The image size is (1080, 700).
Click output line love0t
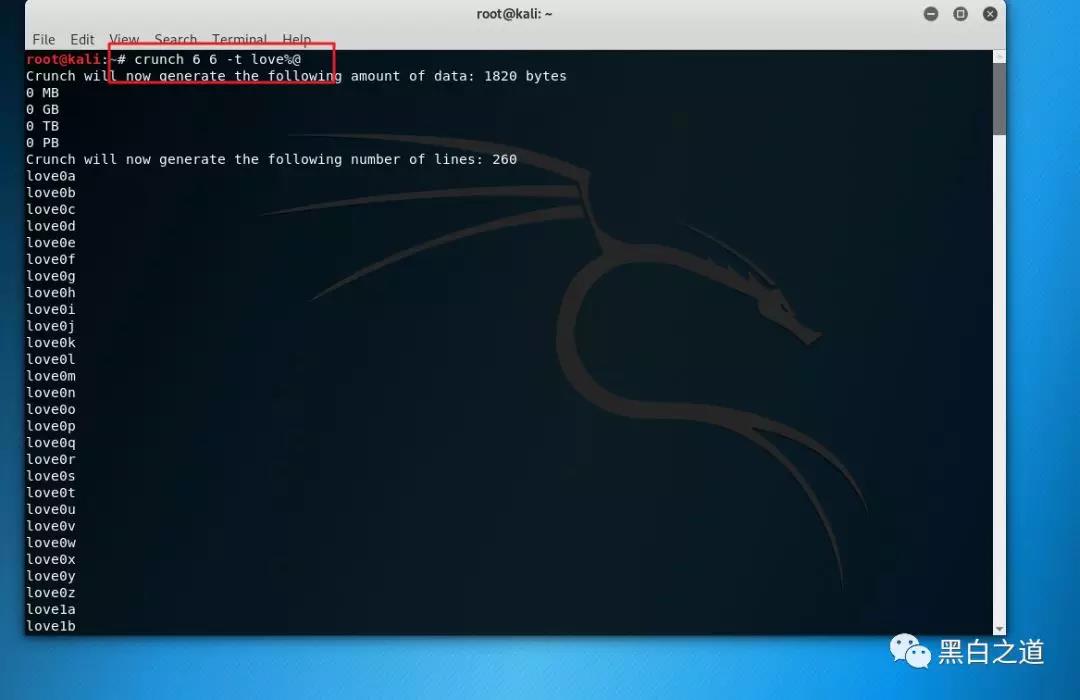[x=51, y=493]
